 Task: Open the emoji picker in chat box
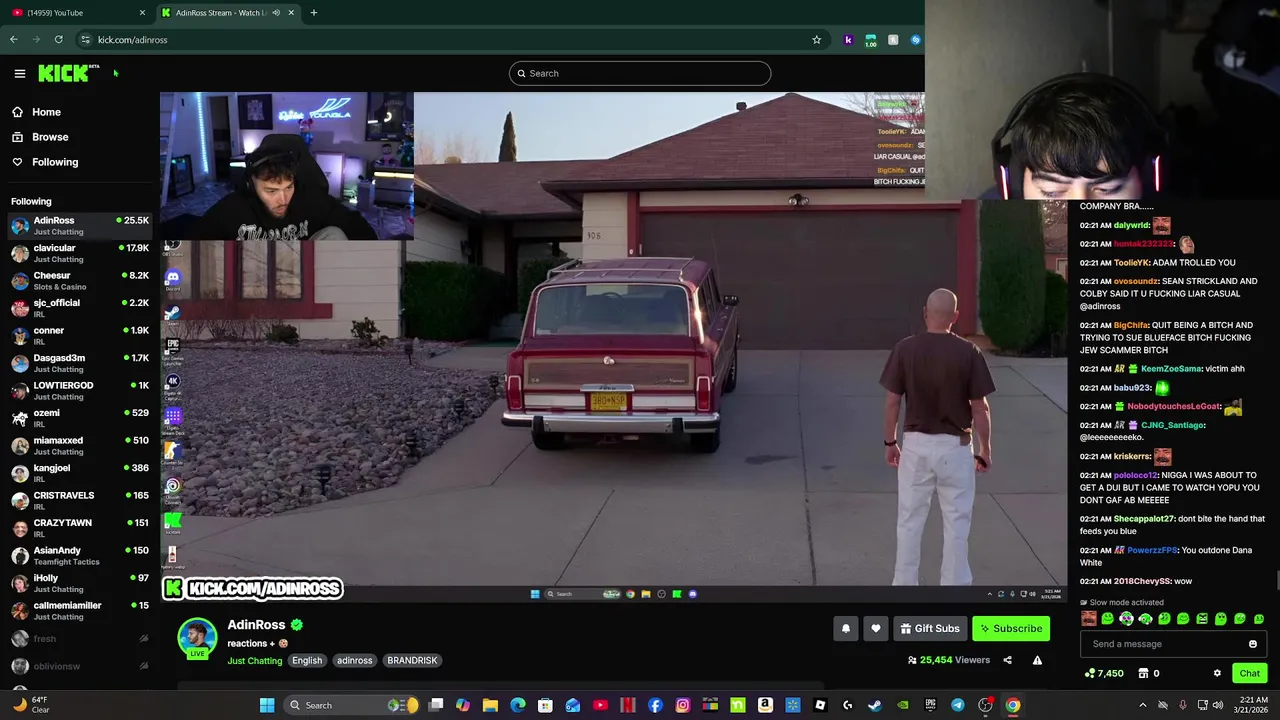1253,644
